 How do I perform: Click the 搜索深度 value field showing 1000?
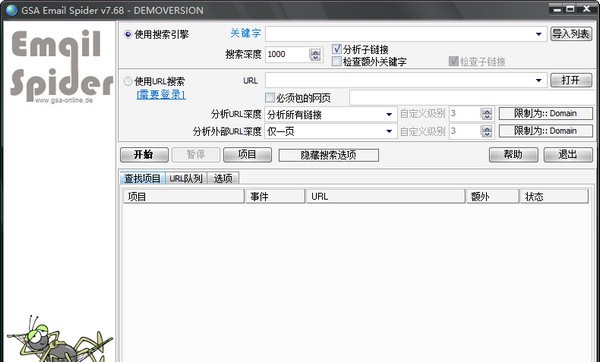(x=287, y=54)
